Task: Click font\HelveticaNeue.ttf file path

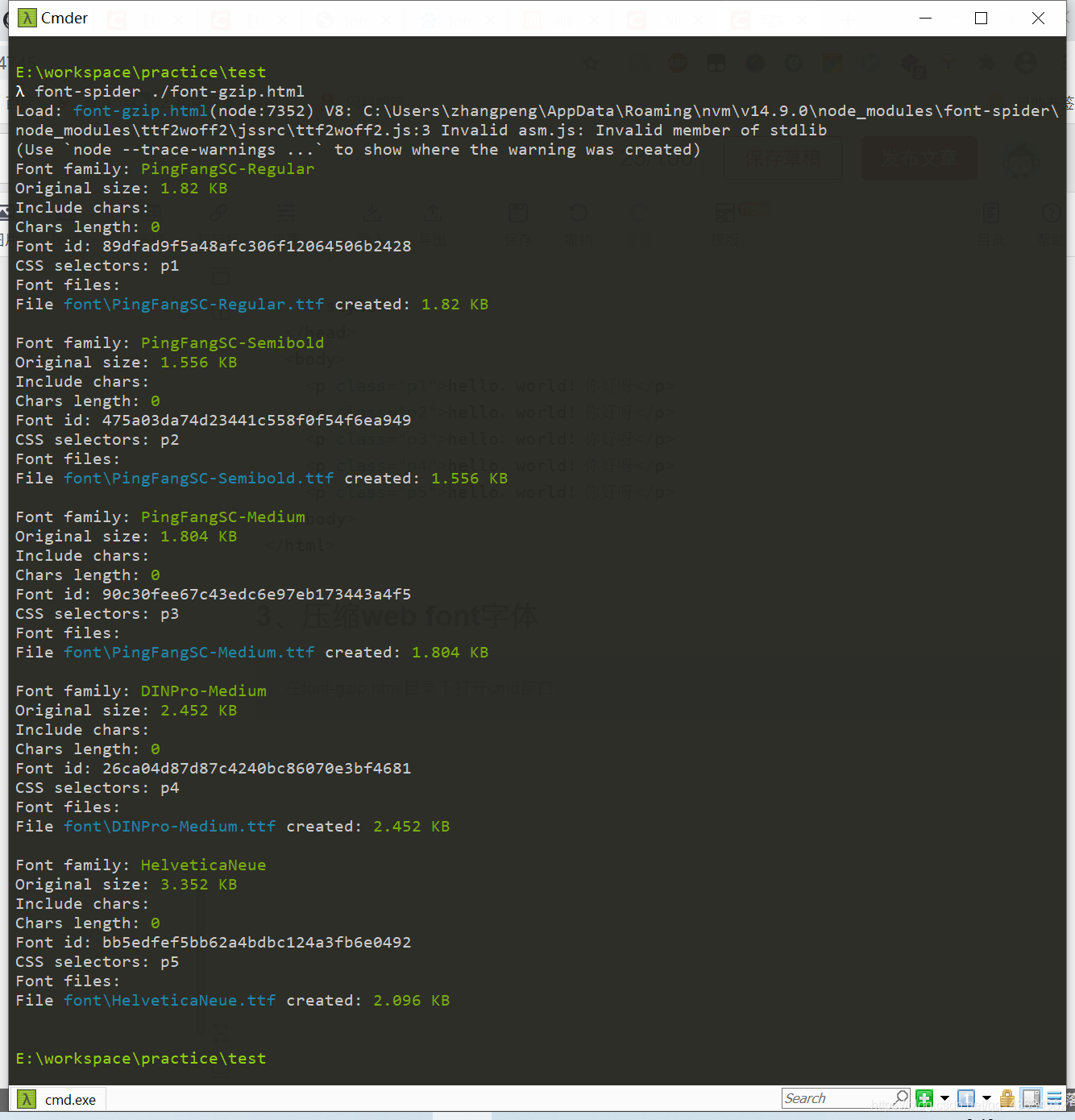Action: (169, 1000)
